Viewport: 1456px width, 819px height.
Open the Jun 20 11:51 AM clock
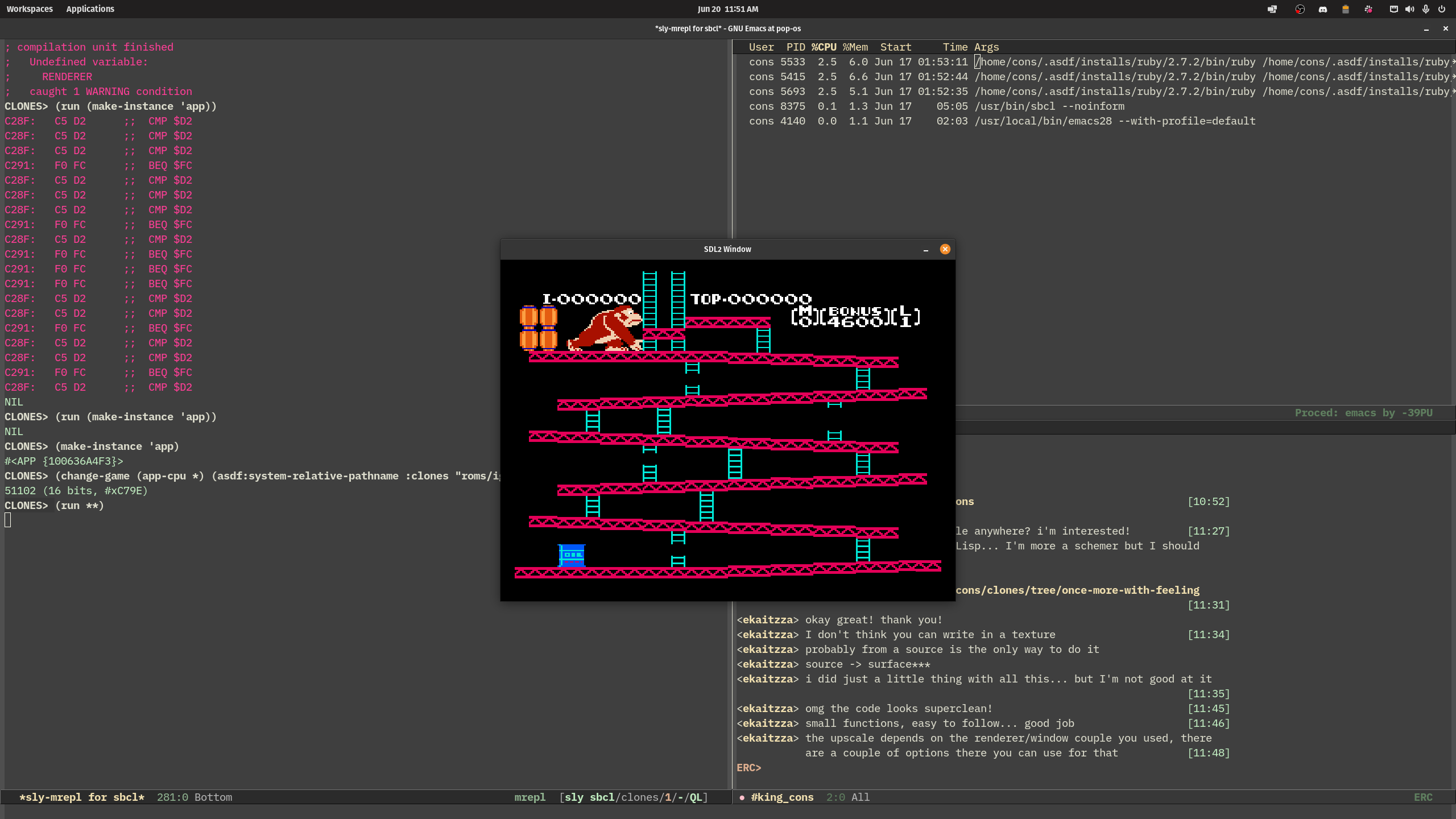(x=728, y=9)
